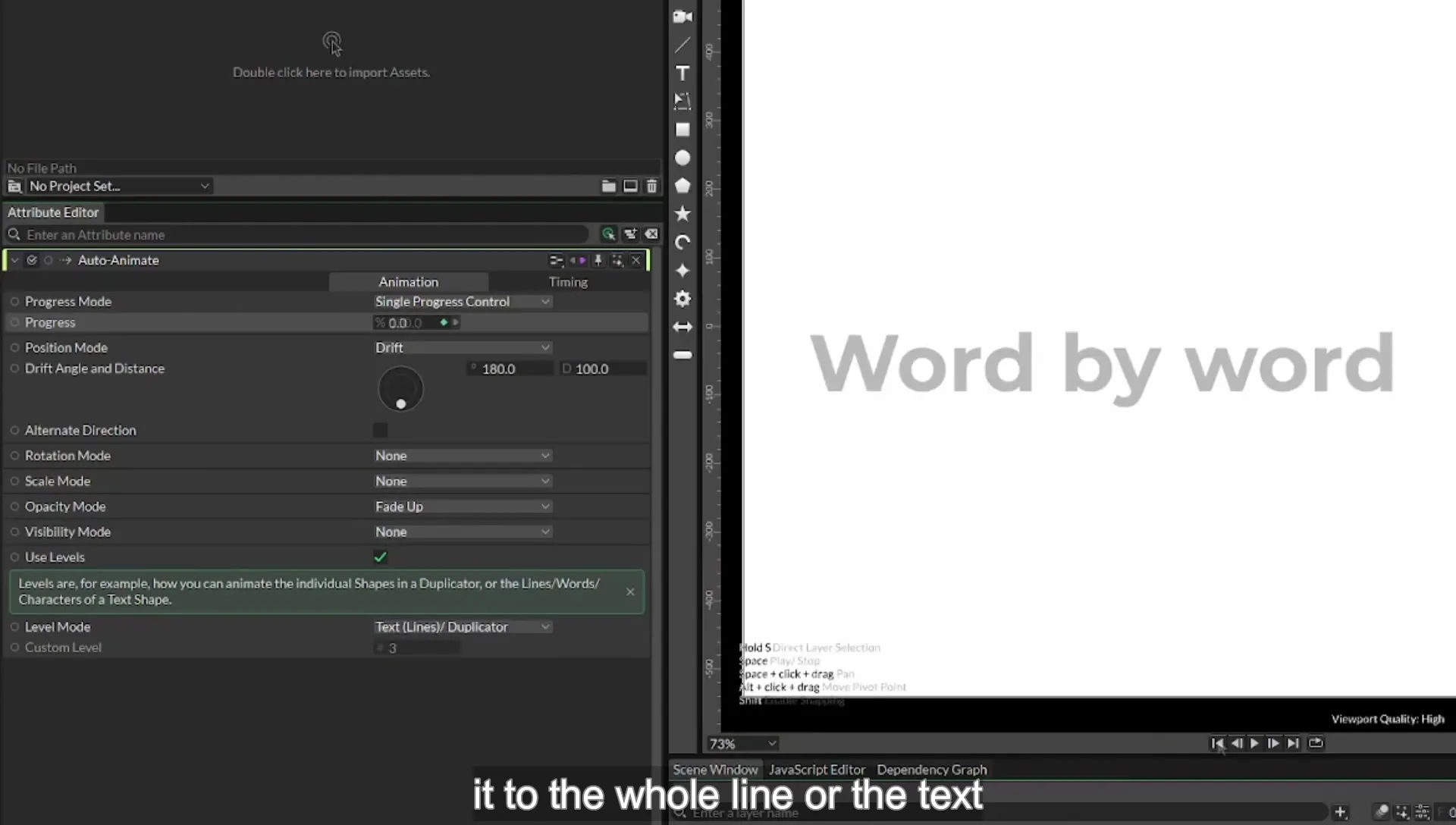Select the Polygon shape tool
The image size is (1456, 825).
tap(682, 186)
